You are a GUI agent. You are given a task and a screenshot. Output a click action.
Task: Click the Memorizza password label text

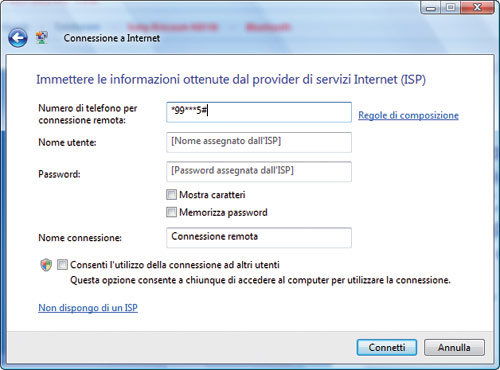223,213
